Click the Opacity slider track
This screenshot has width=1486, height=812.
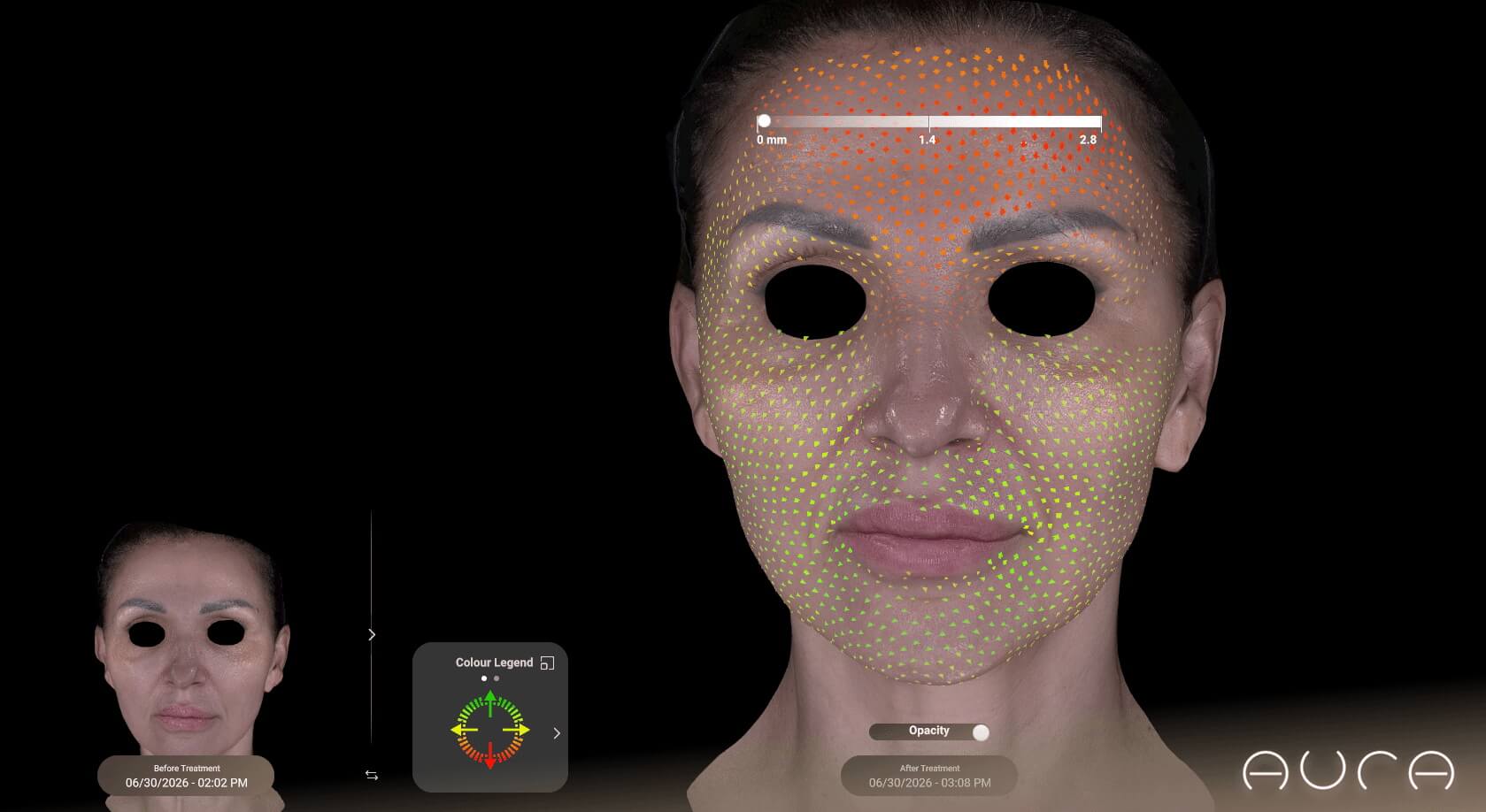click(929, 732)
